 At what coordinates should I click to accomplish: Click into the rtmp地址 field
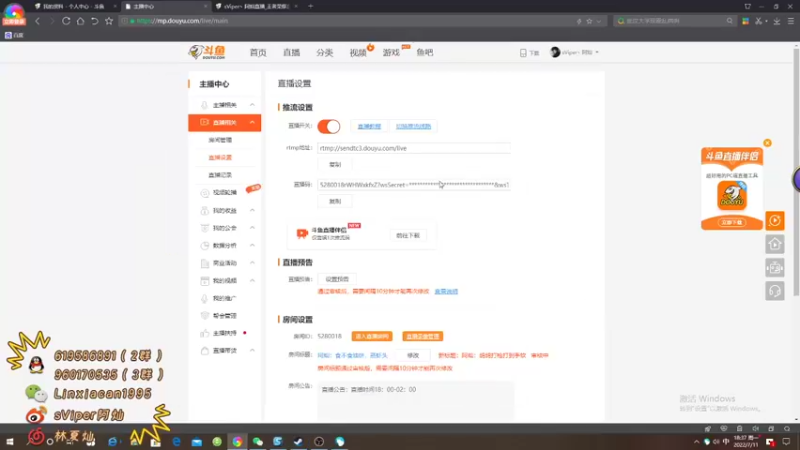click(413, 148)
